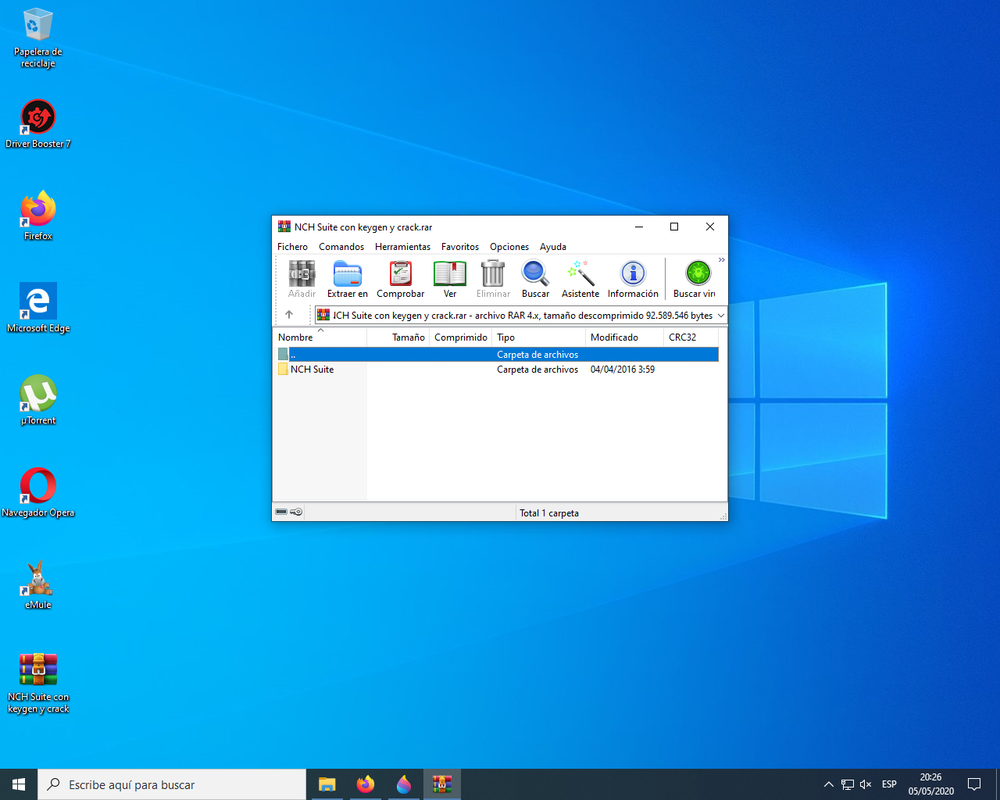The width and height of the screenshot is (1000, 800).
Task: Open Firefox from taskbar
Action: coord(365,784)
